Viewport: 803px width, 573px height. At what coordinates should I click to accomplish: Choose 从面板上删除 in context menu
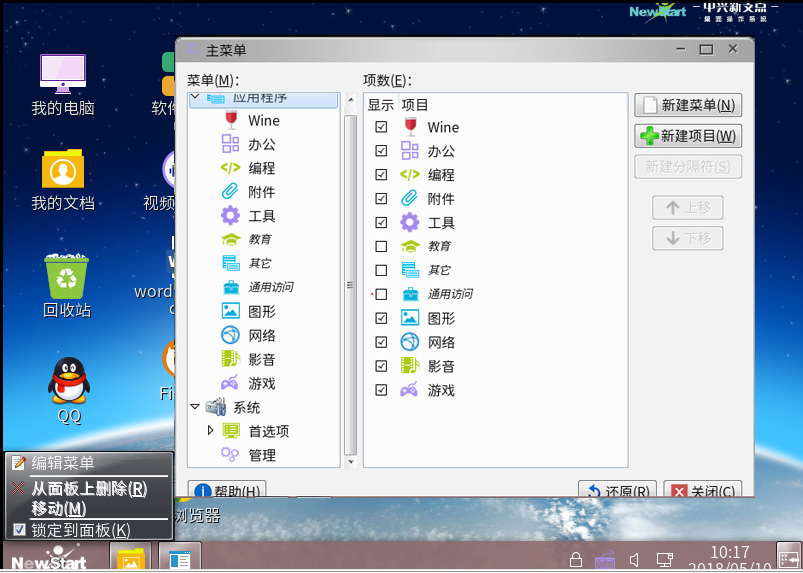pyautogui.click(x=89, y=489)
